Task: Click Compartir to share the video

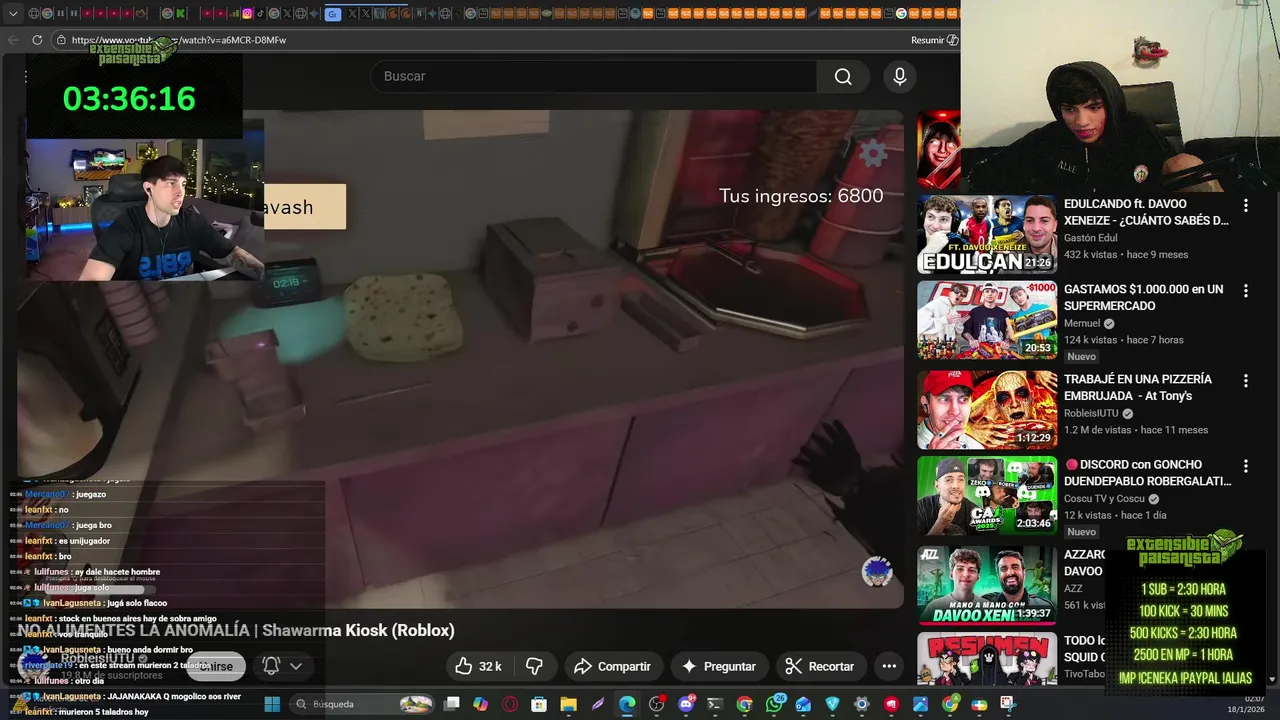Action: pyautogui.click(x=612, y=666)
